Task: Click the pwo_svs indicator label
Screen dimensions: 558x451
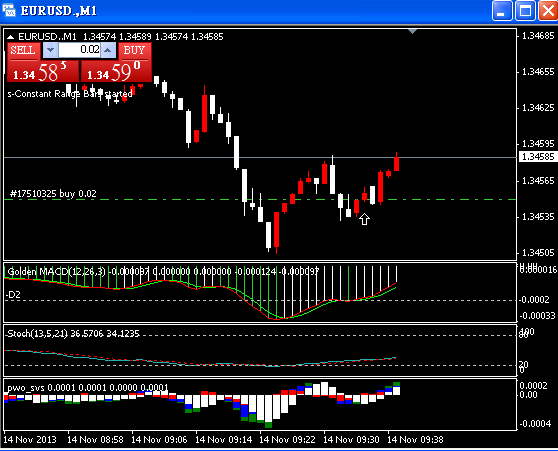Action: click(26, 388)
